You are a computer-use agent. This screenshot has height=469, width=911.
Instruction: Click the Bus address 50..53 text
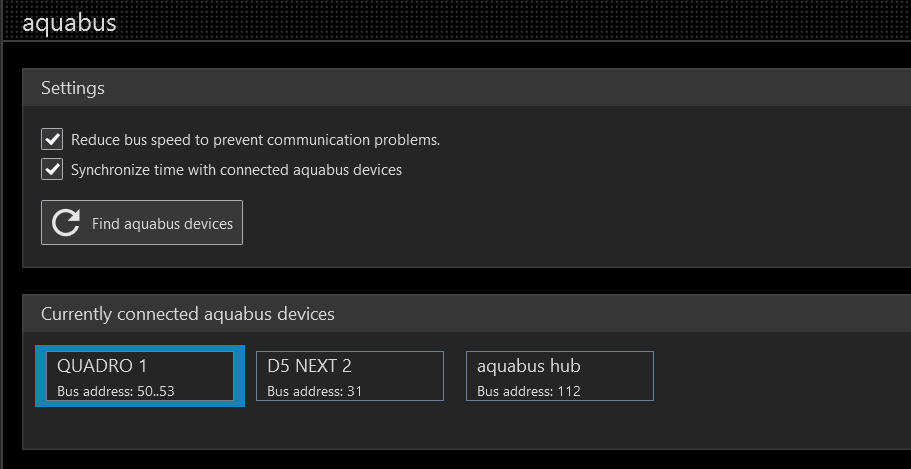tap(116, 391)
